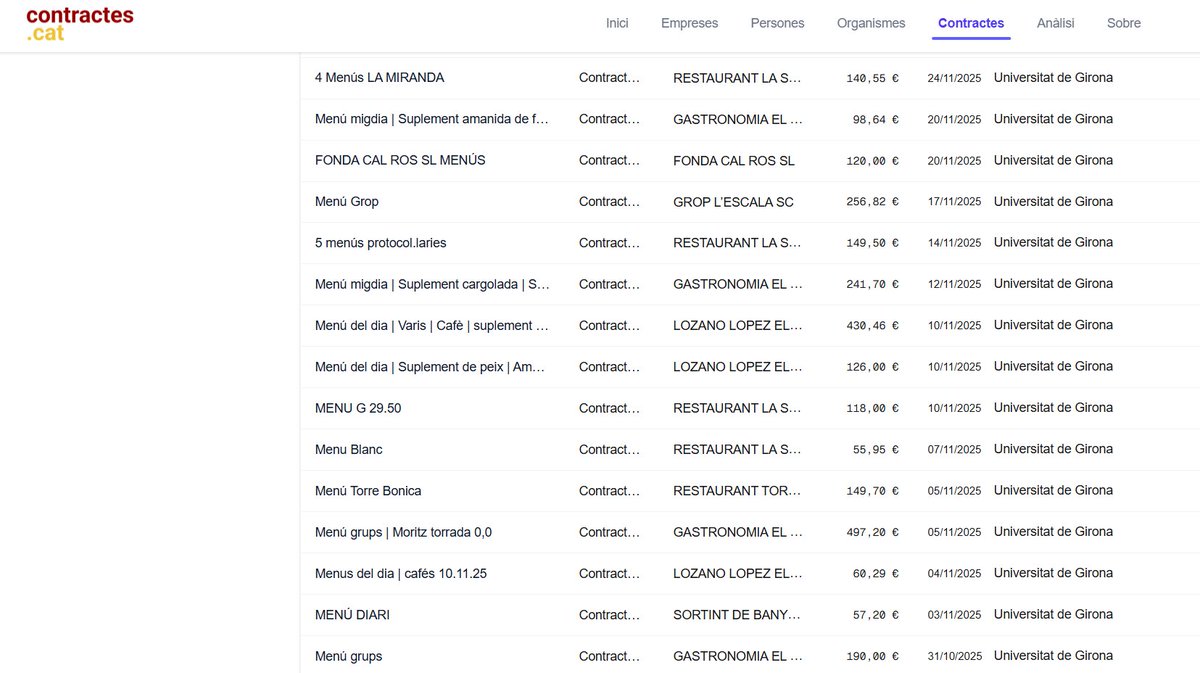The height and width of the screenshot is (673, 1200).
Task: Click the 'FONDA CAL ROS SL' company cell
Action: (734, 161)
